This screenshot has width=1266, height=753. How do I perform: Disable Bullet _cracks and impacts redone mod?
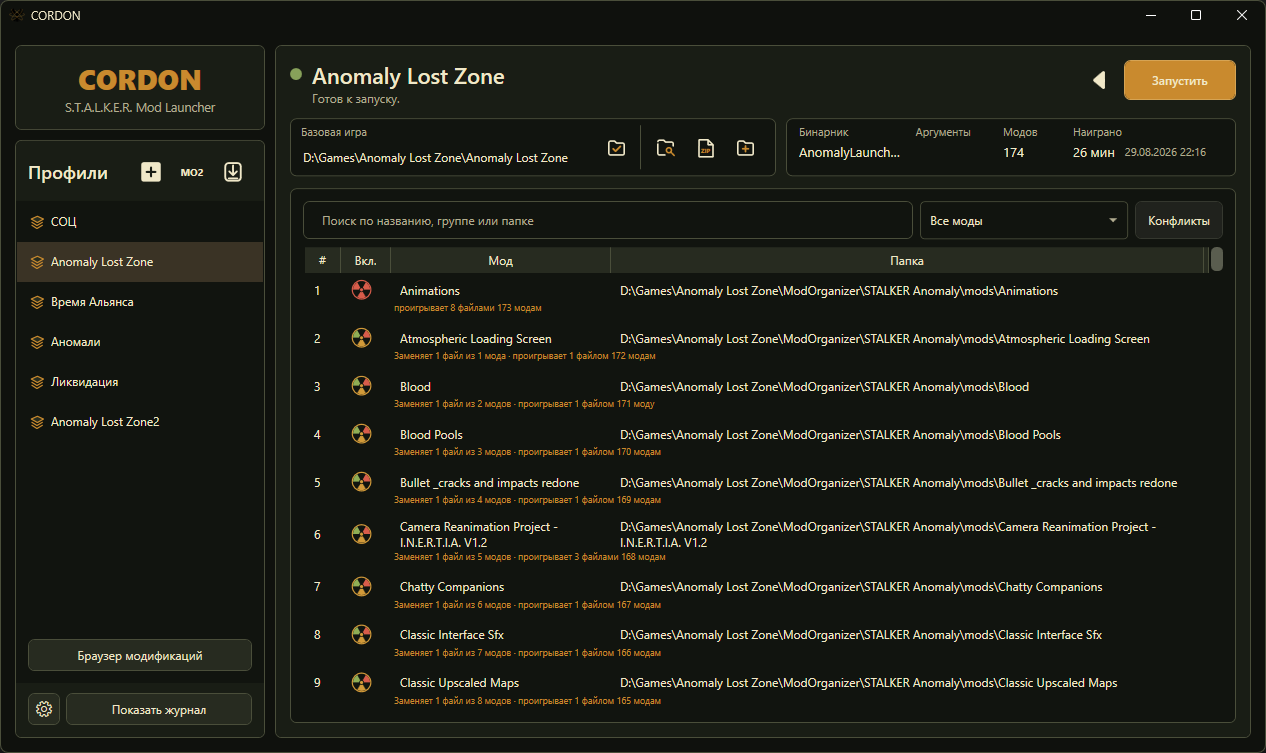click(x=361, y=482)
